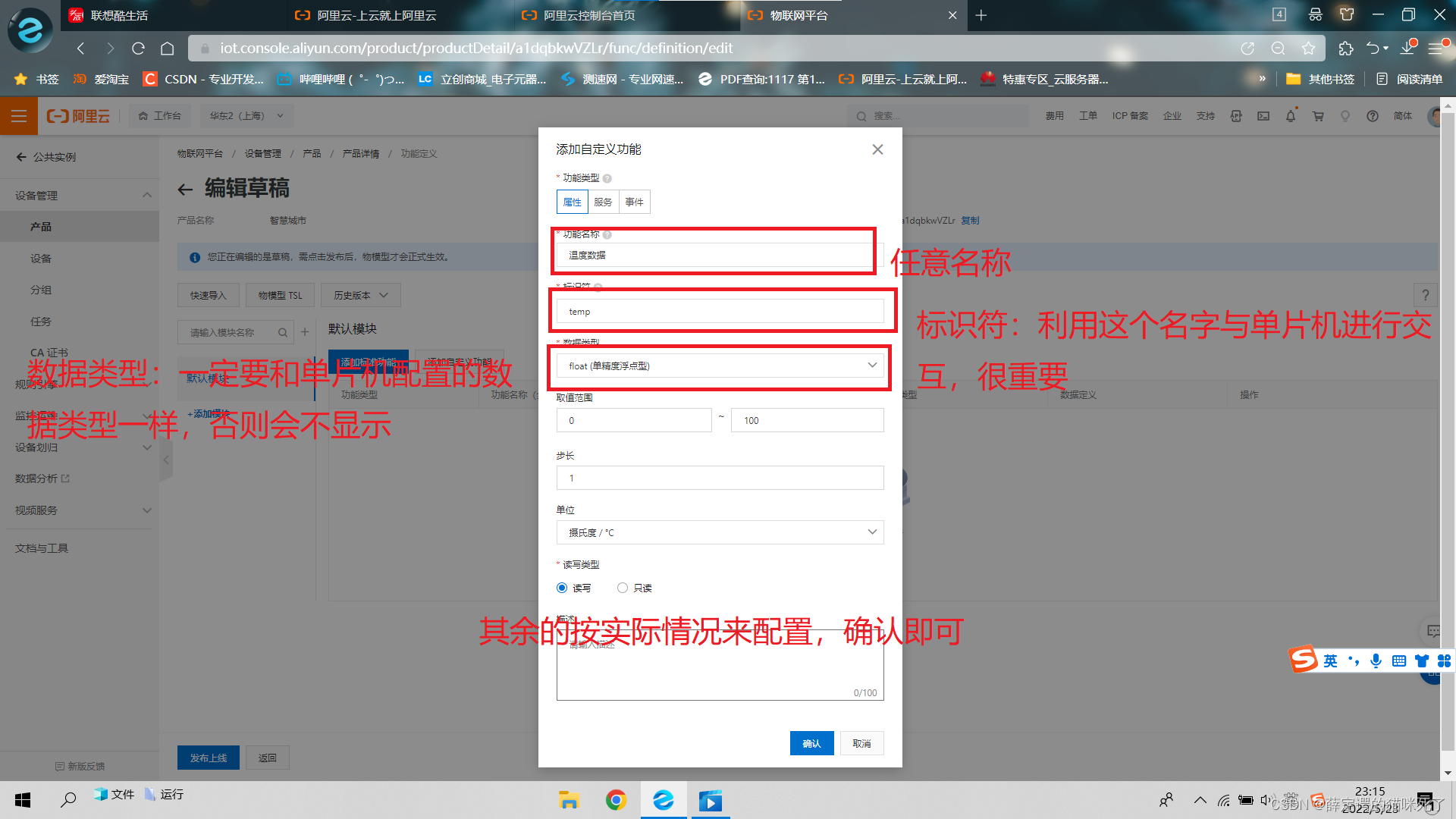This screenshot has width=1456, height=819.
Task: Click the cloud shell terminal icon
Action: (1263, 116)
